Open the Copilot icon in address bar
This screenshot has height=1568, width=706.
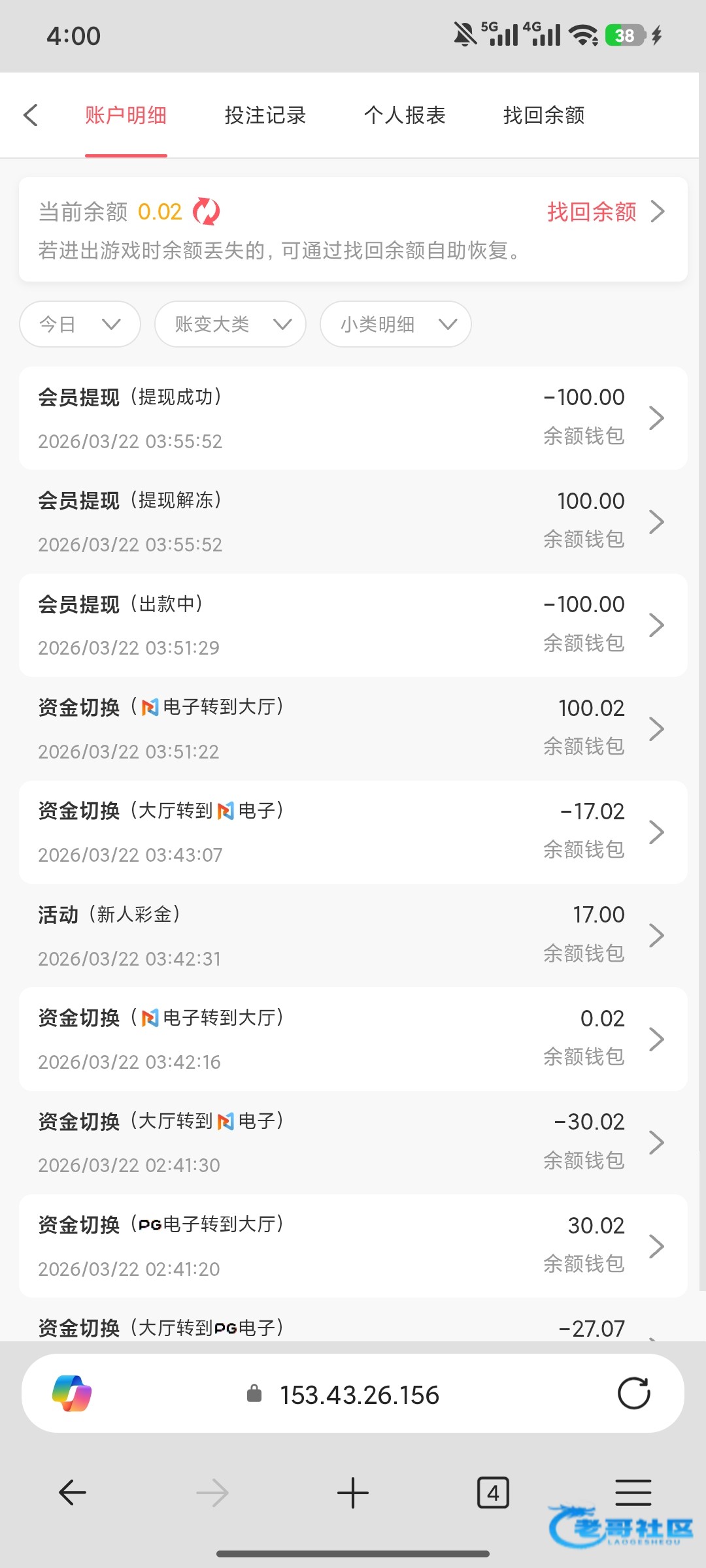(x=72, y=1394)
